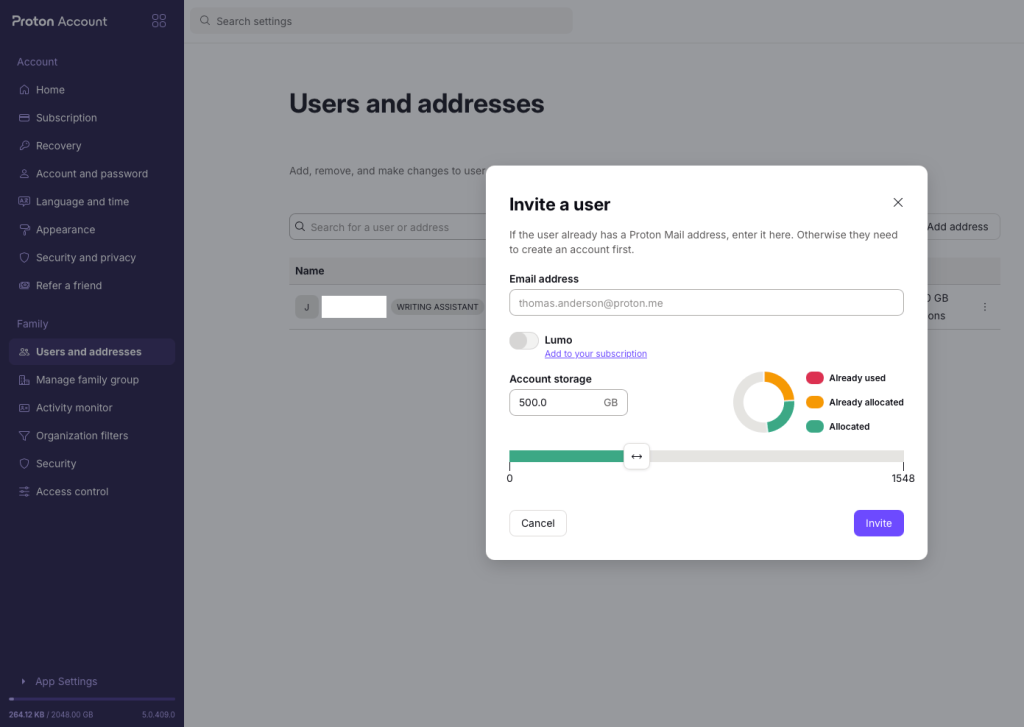Open Manage family group page
The image size is (1024, 727).
tap(92, 380)
